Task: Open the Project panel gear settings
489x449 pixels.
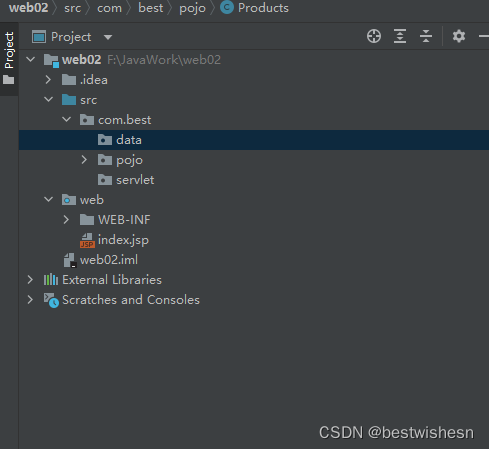Action: click(x=459, y=36)
